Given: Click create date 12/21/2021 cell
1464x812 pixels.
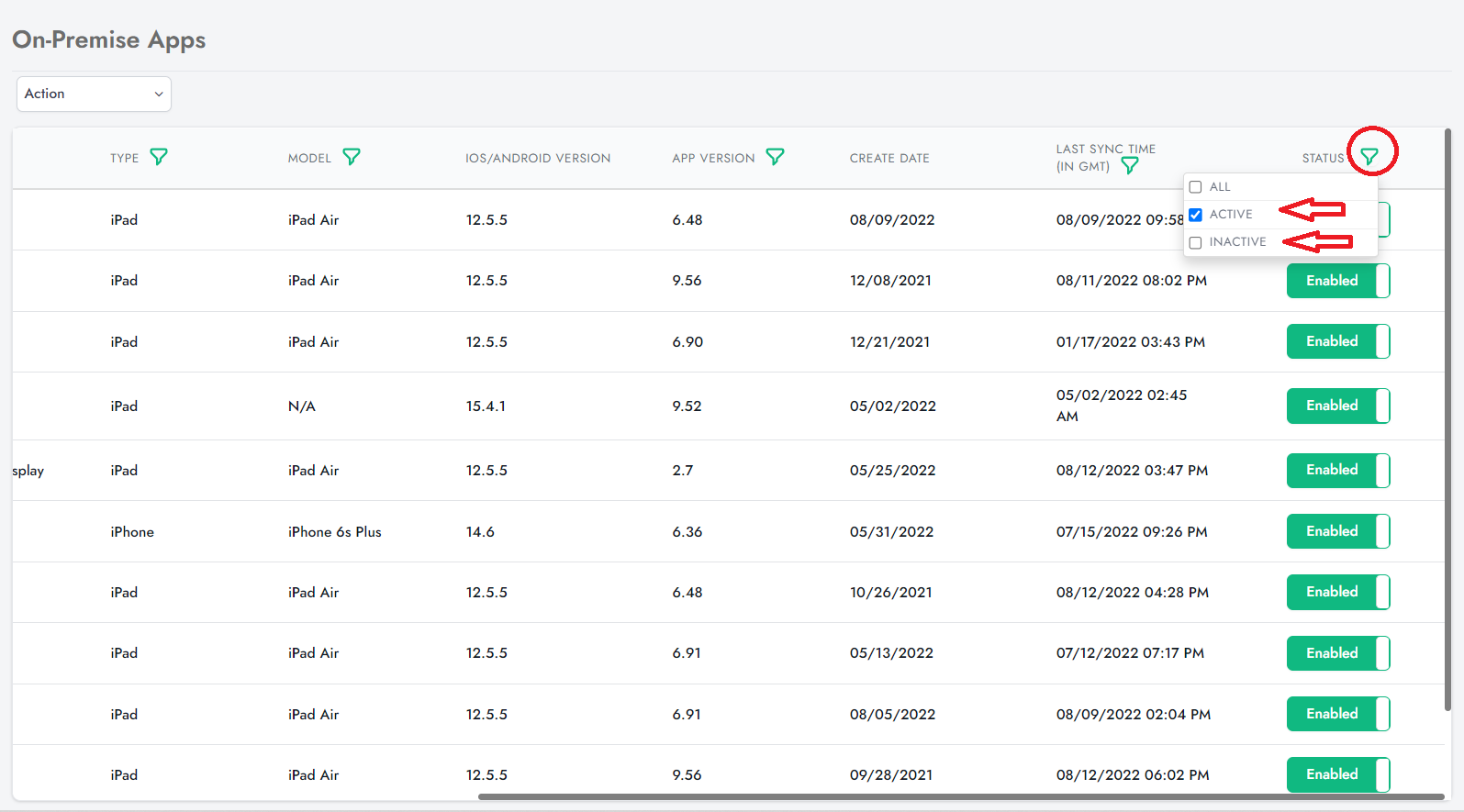Looking at the screenshot, I should [889, 341].
